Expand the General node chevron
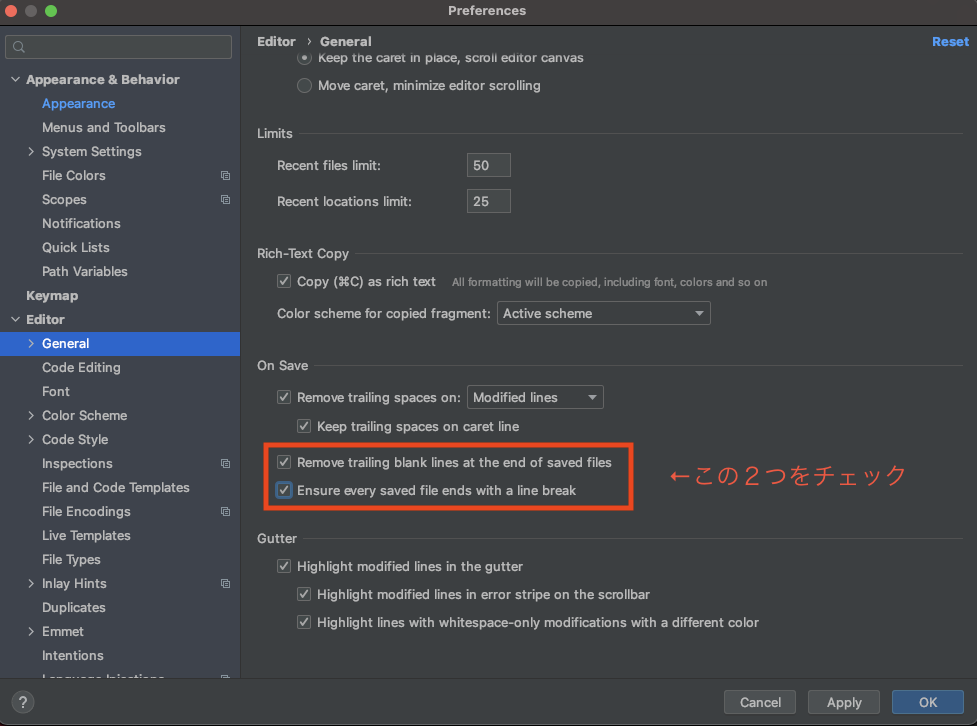The height and width of the screenshot is (726, 977). 31,343
